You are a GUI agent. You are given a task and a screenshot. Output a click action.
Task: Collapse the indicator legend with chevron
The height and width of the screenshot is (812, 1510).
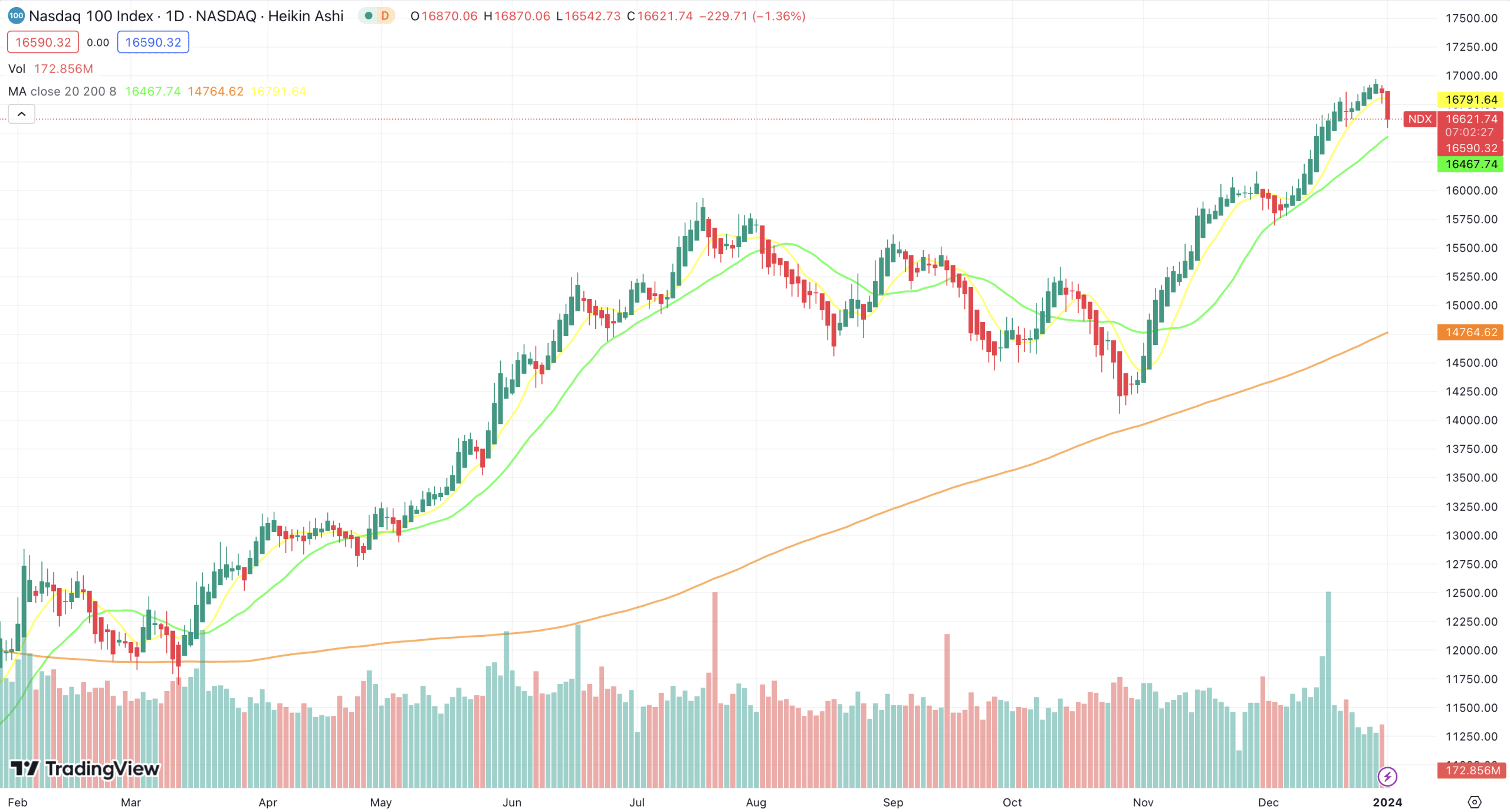point(22,114)
